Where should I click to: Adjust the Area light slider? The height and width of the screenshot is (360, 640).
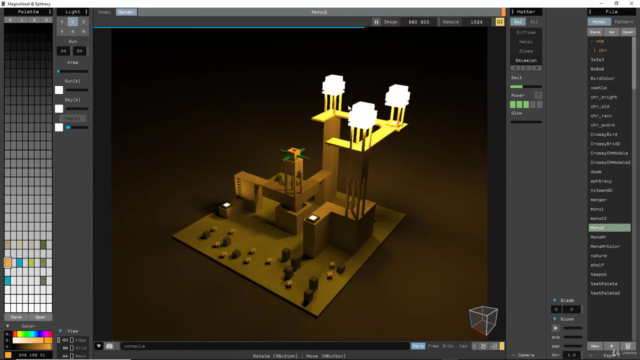pyautogui.click(x=73, y=71)
